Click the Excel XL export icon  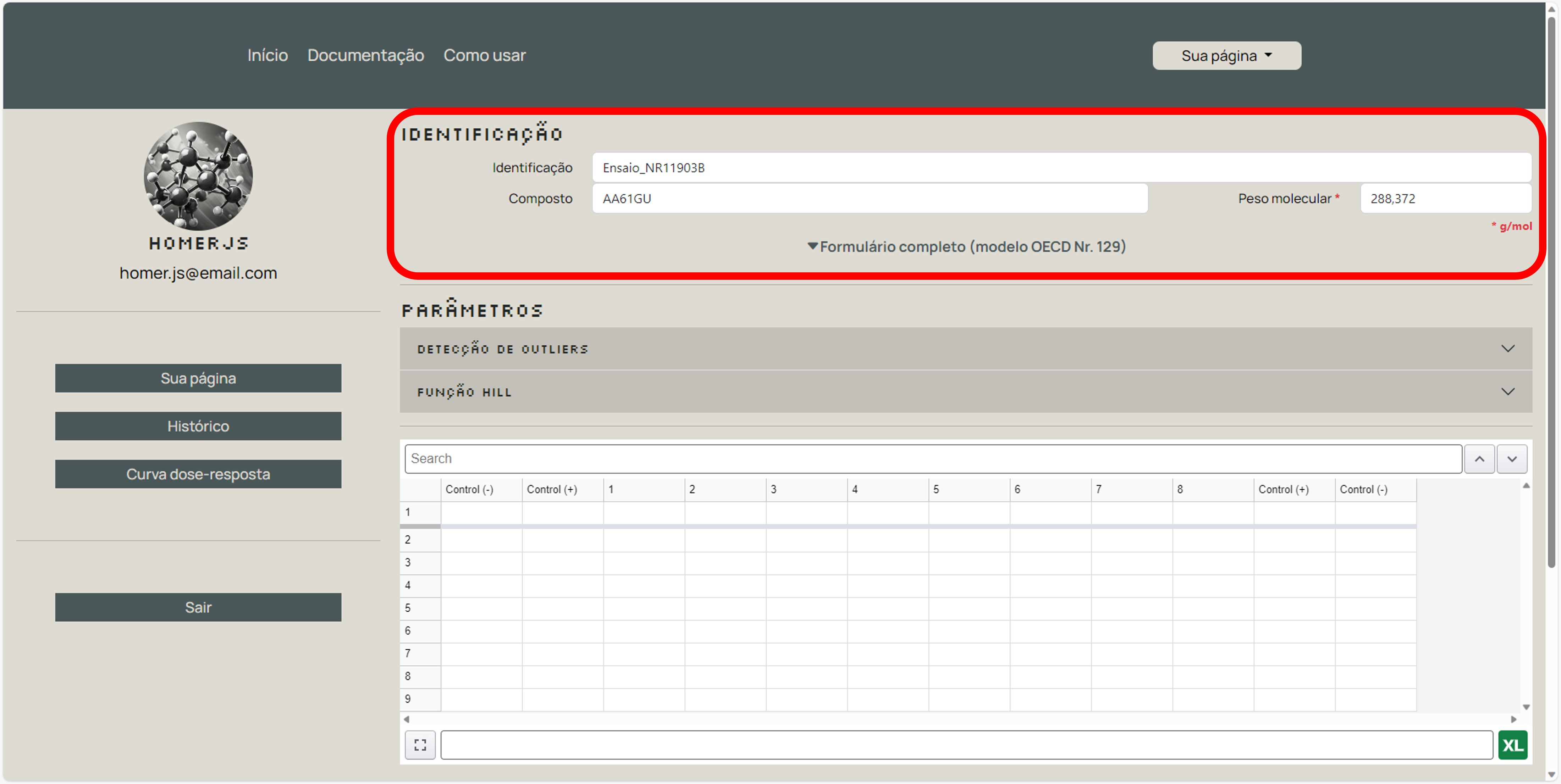pos(1512,745)
